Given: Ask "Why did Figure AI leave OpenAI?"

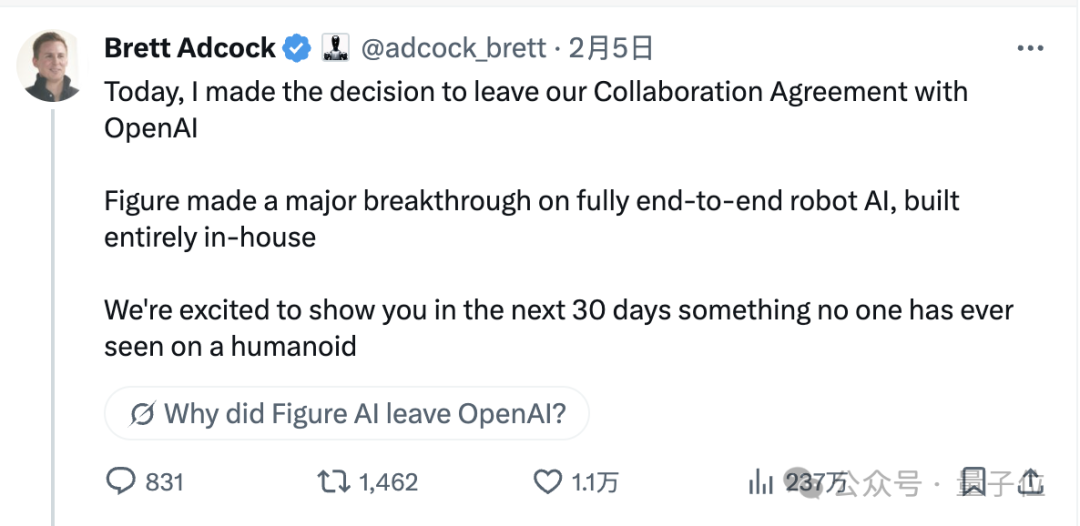Looking at the screenshot, I should [364, 413].
